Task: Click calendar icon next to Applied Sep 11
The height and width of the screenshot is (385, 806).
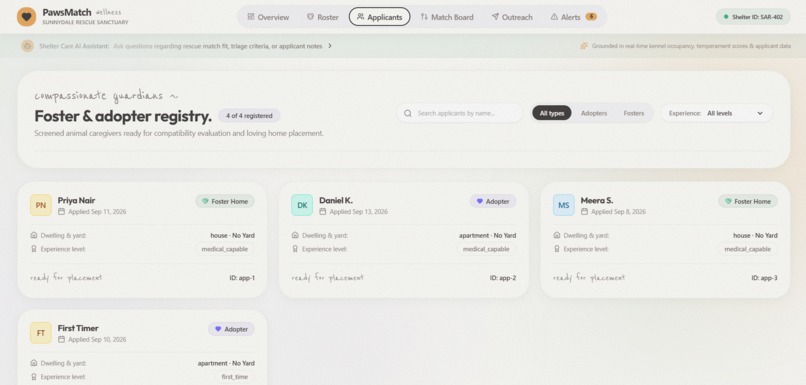Action: click(x=61, y=211)
